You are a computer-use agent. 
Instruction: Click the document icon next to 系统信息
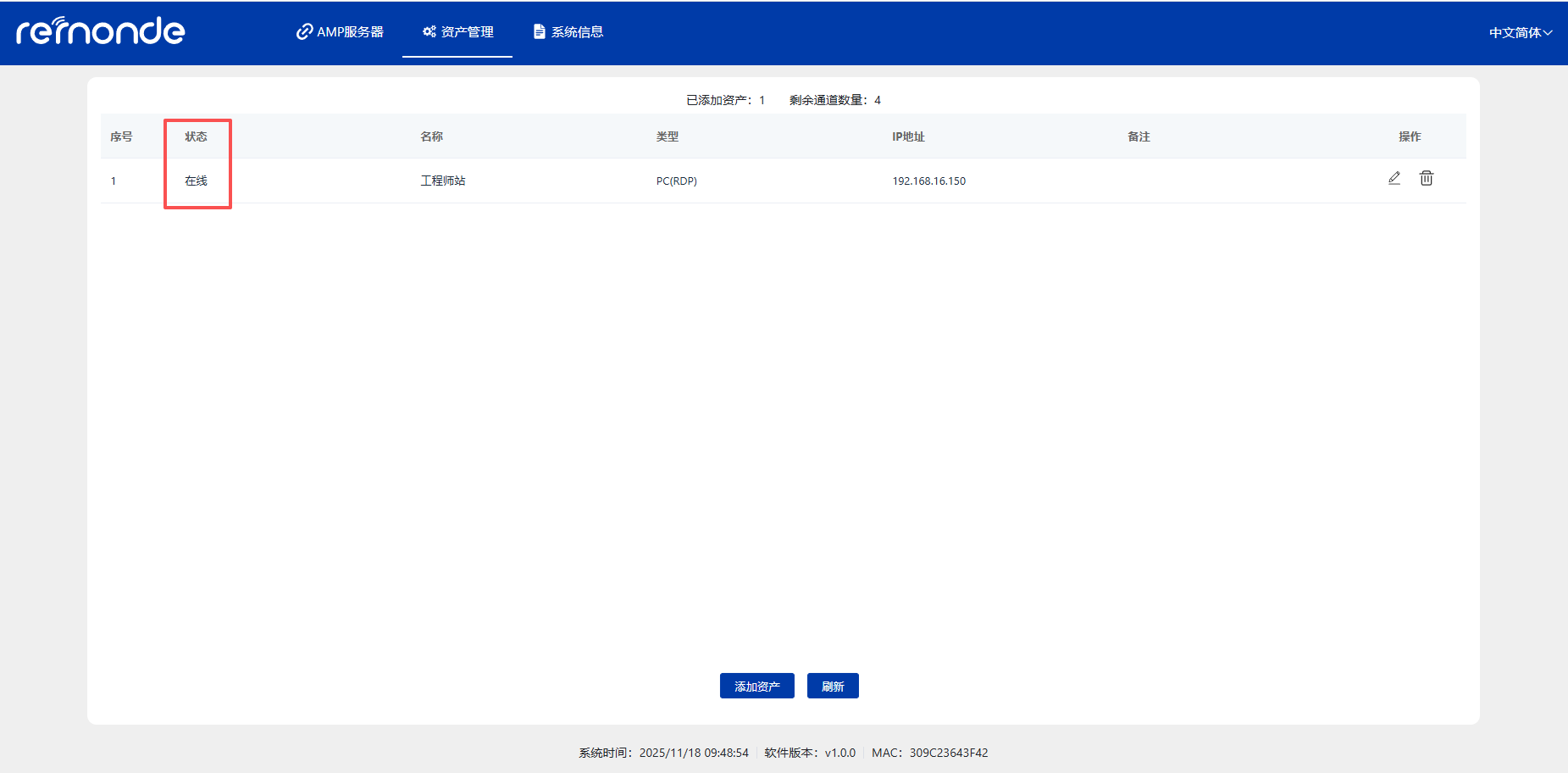tap(539, 31)
